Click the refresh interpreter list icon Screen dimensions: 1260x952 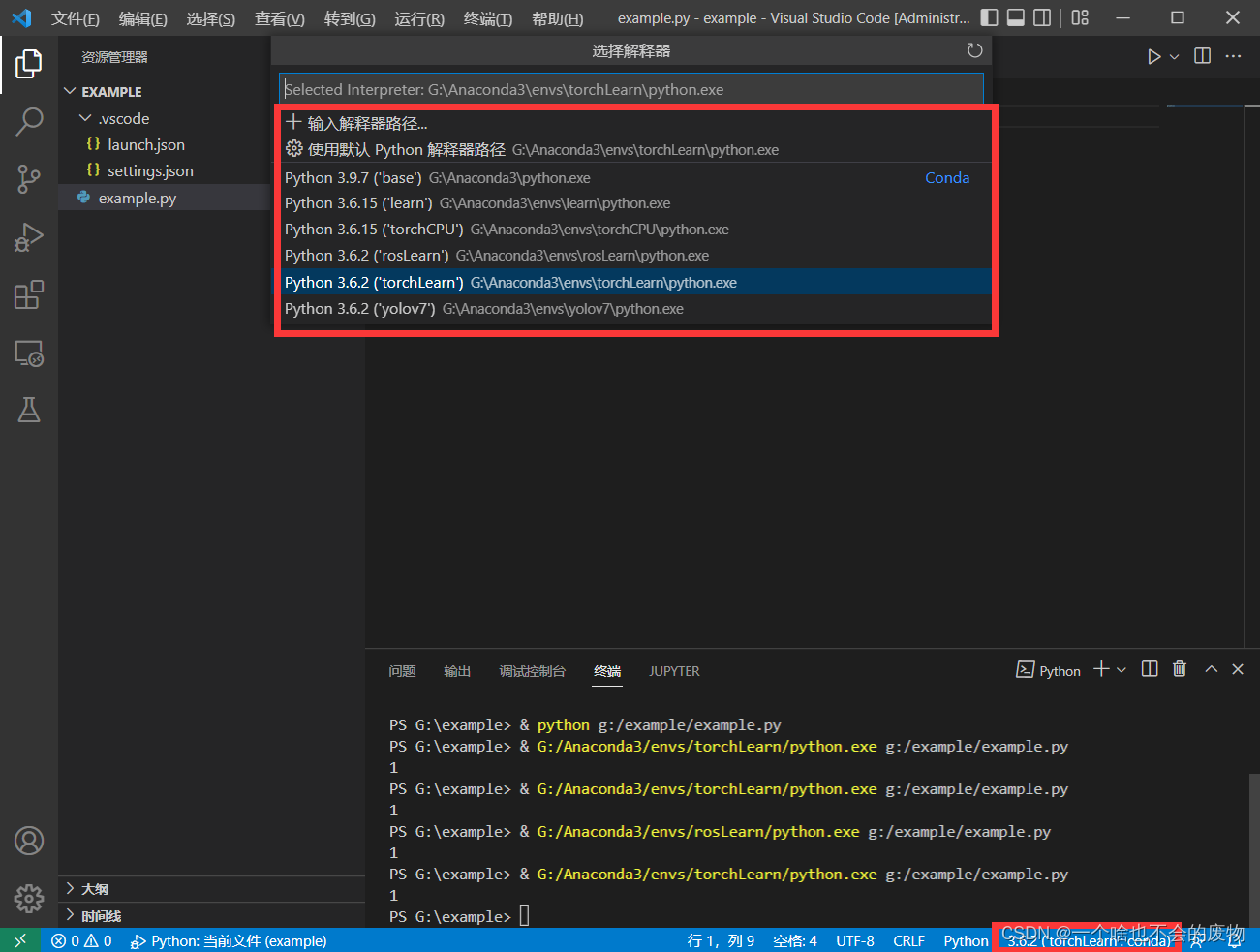[974, 50]
